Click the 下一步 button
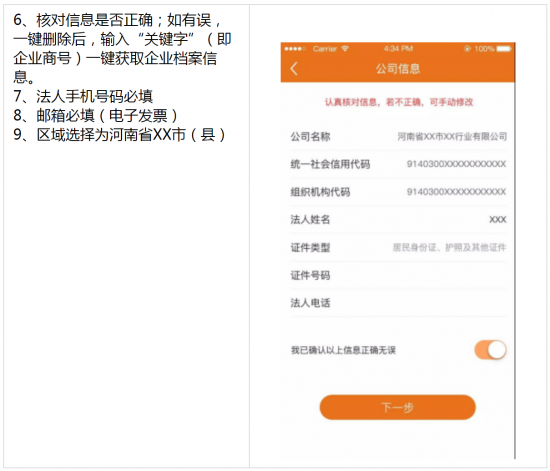 [x=397, y=407]
